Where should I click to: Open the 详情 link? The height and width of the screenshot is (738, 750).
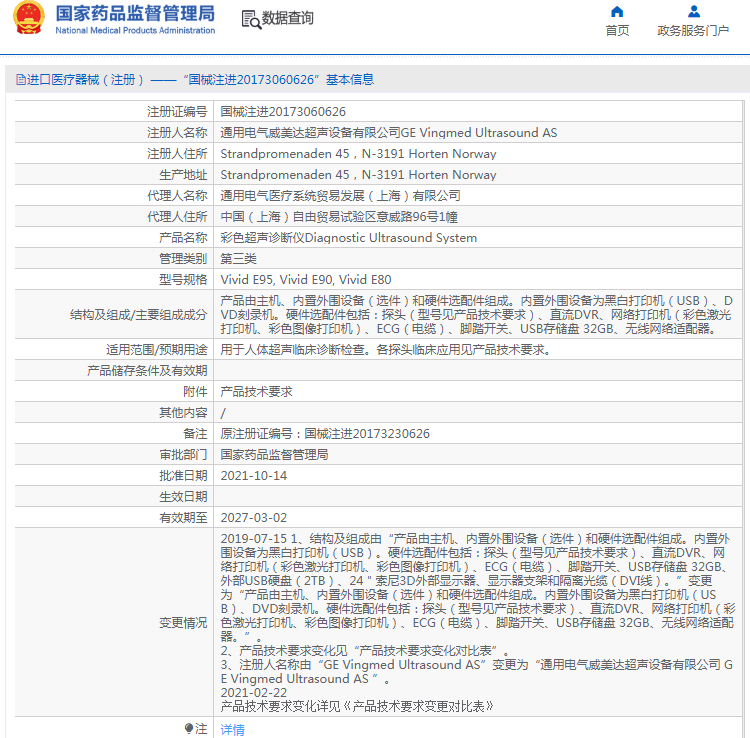(x=232, y=729)
